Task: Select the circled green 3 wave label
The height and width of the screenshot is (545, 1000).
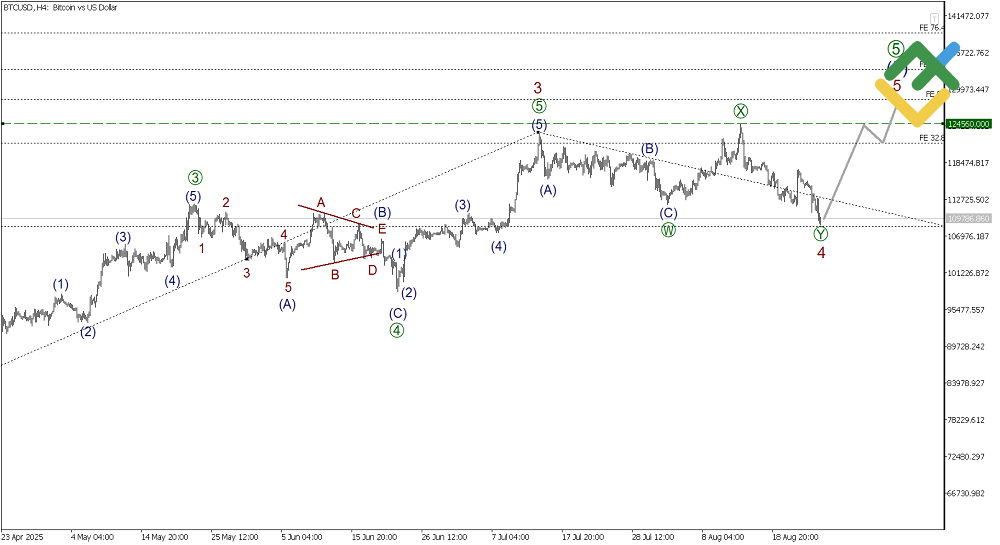Action: [x=195, y=178]
